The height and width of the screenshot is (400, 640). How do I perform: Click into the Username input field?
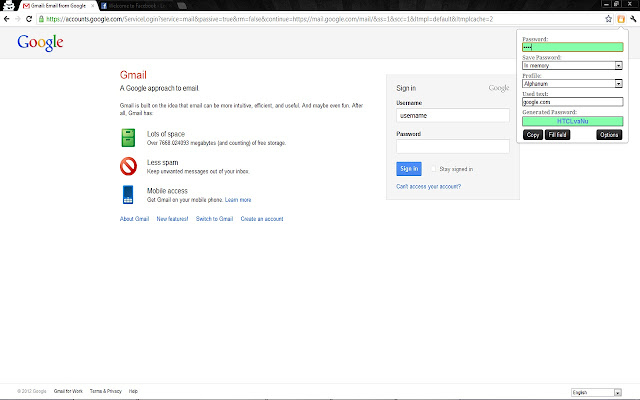(453, 116)
